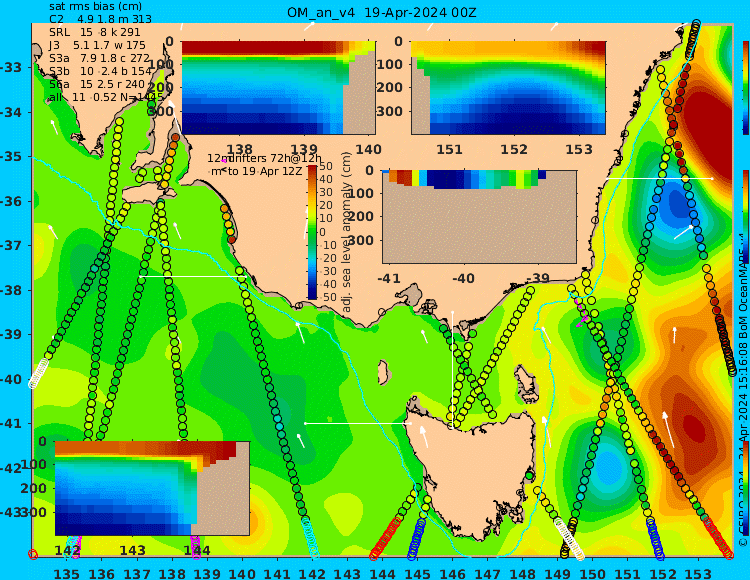
Task: Click latitude axis label -34
Action: [x=11, y=112]
